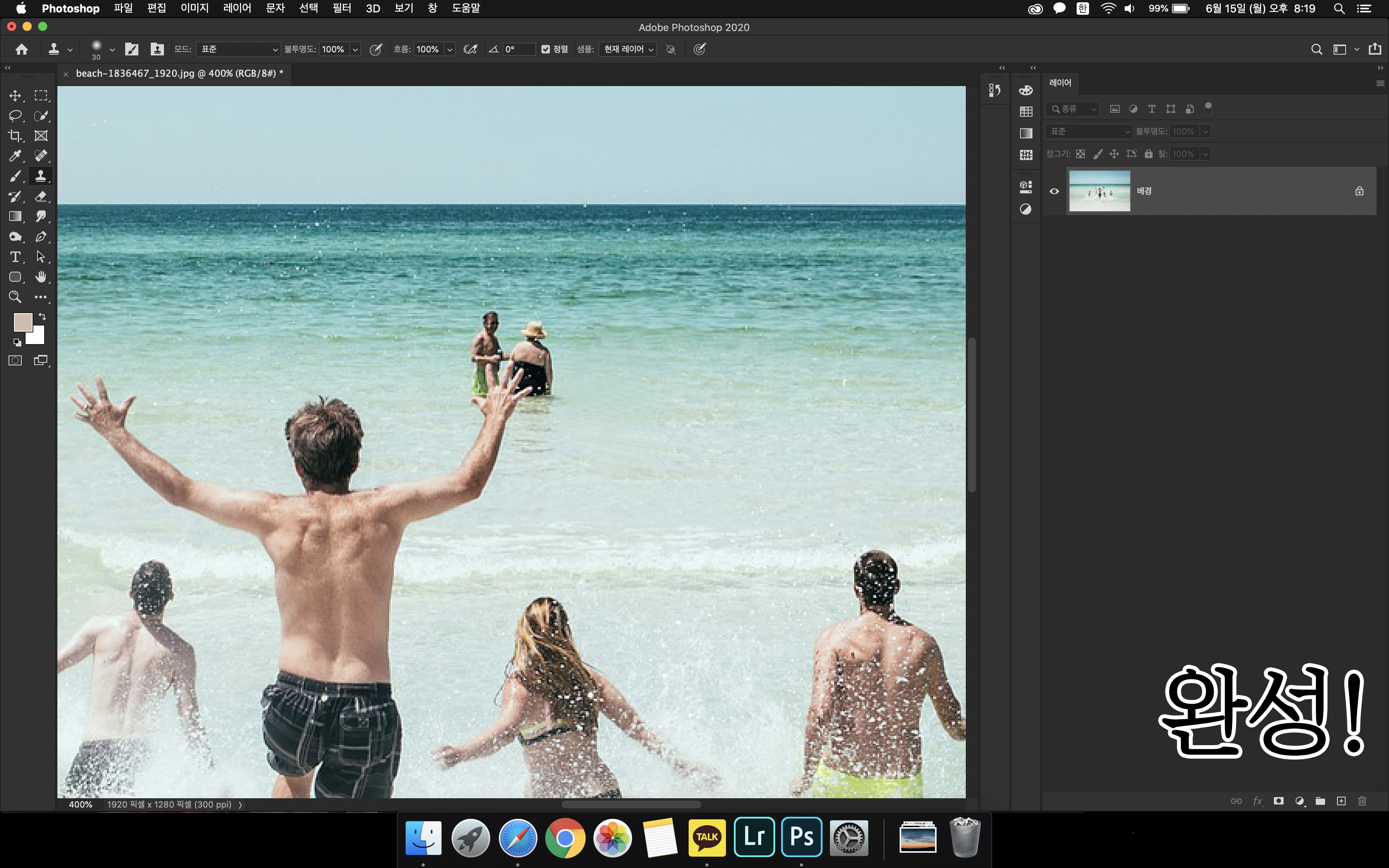1389x868 pixels.
Task: Hide the 배경 layer with eye icon
Action: pyautogui.click(x=1054, y=191)
